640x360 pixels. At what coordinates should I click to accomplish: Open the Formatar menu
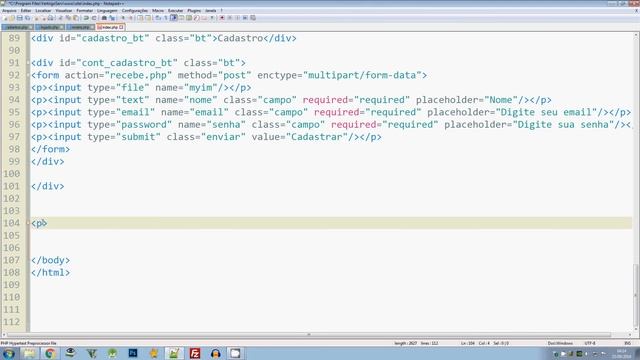[84, 11]
